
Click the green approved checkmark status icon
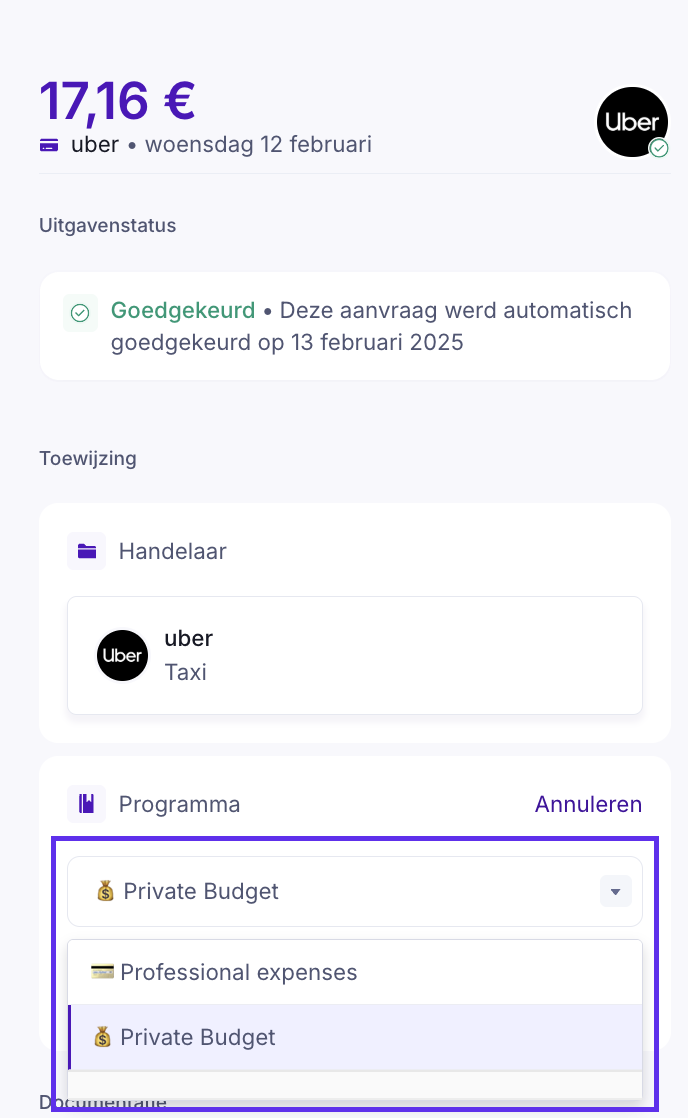pyautogui.click(x=80, y=314)
